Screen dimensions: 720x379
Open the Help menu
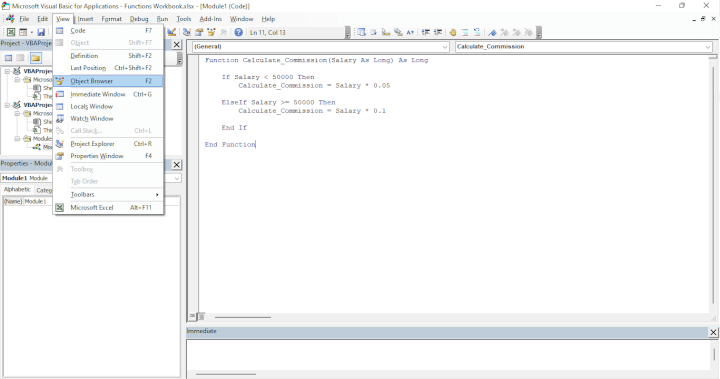268,19
